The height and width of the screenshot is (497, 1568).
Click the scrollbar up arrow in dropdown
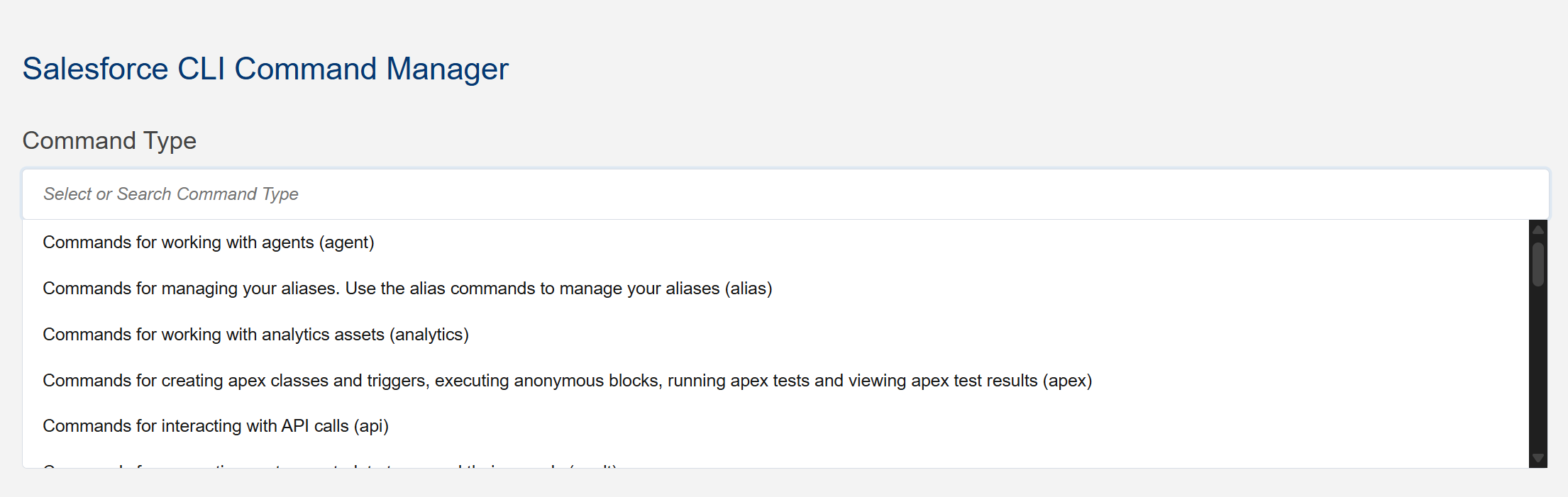tap(1538, 230)
